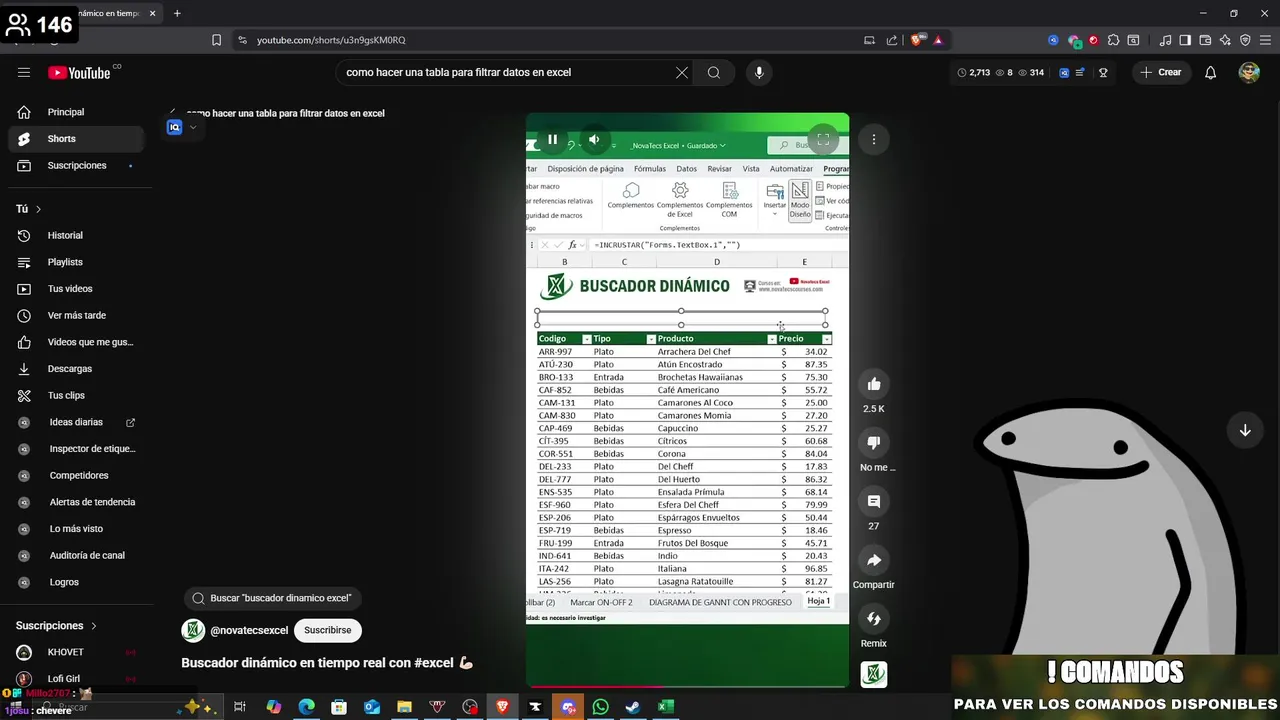Screen dimensions: 1280x720
Task: Open Steam from the taskbar
Action: coord(633,707)
